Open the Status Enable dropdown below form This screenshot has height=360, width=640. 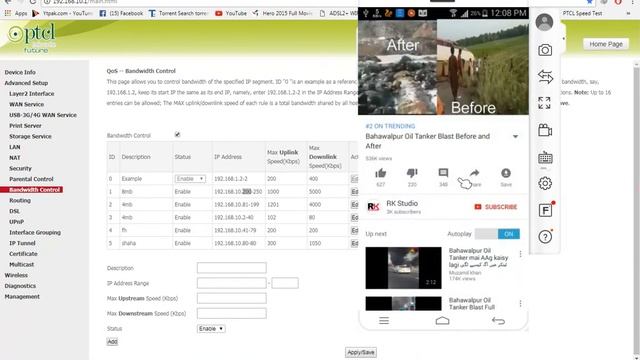click(211, 329)
